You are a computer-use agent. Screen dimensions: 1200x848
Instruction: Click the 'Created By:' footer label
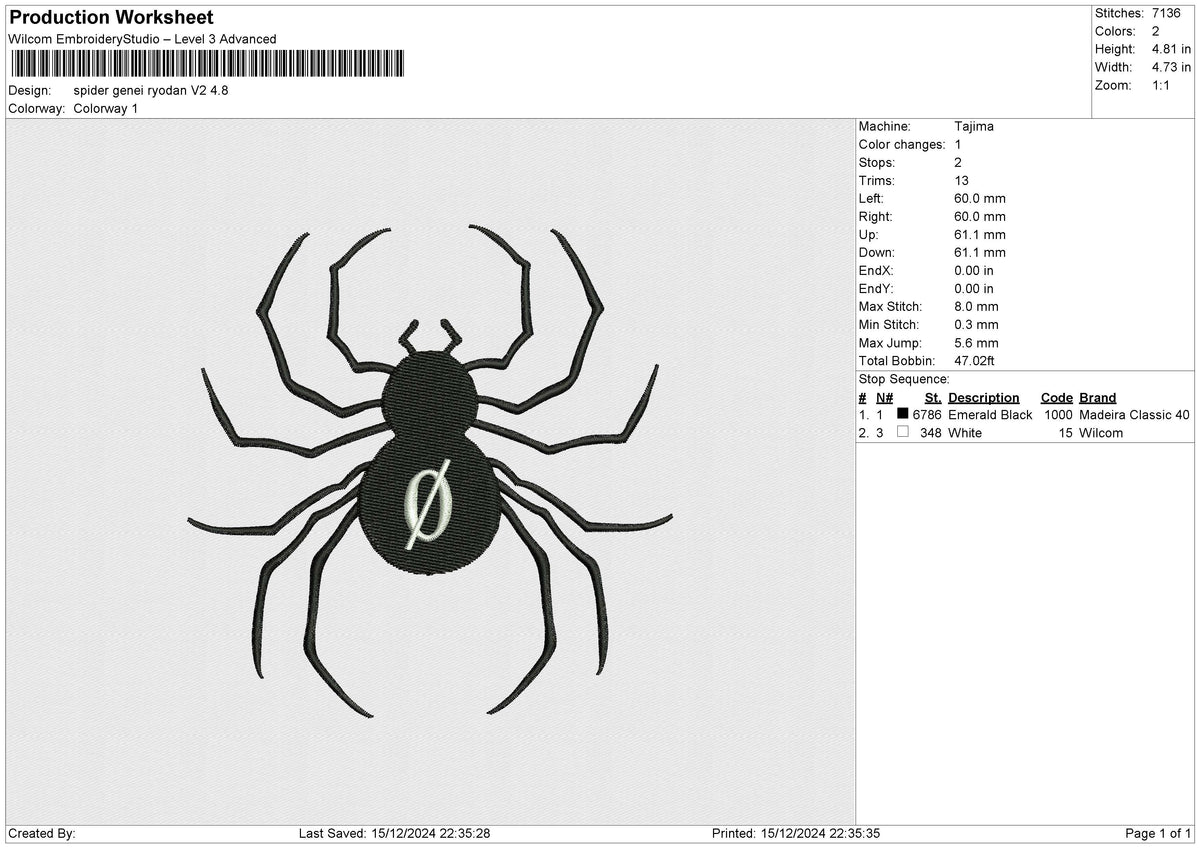point(42,833)
